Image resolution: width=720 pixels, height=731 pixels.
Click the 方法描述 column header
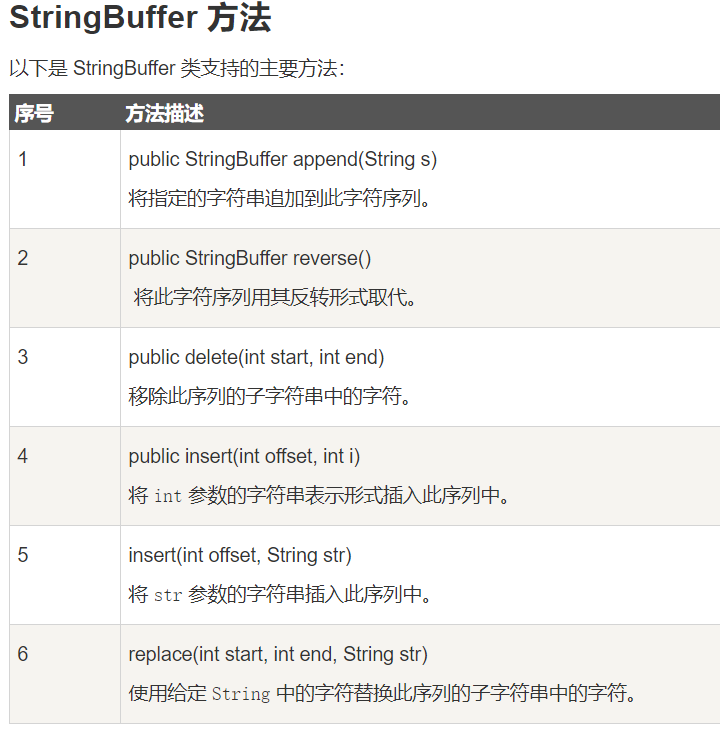pos(165,113)
